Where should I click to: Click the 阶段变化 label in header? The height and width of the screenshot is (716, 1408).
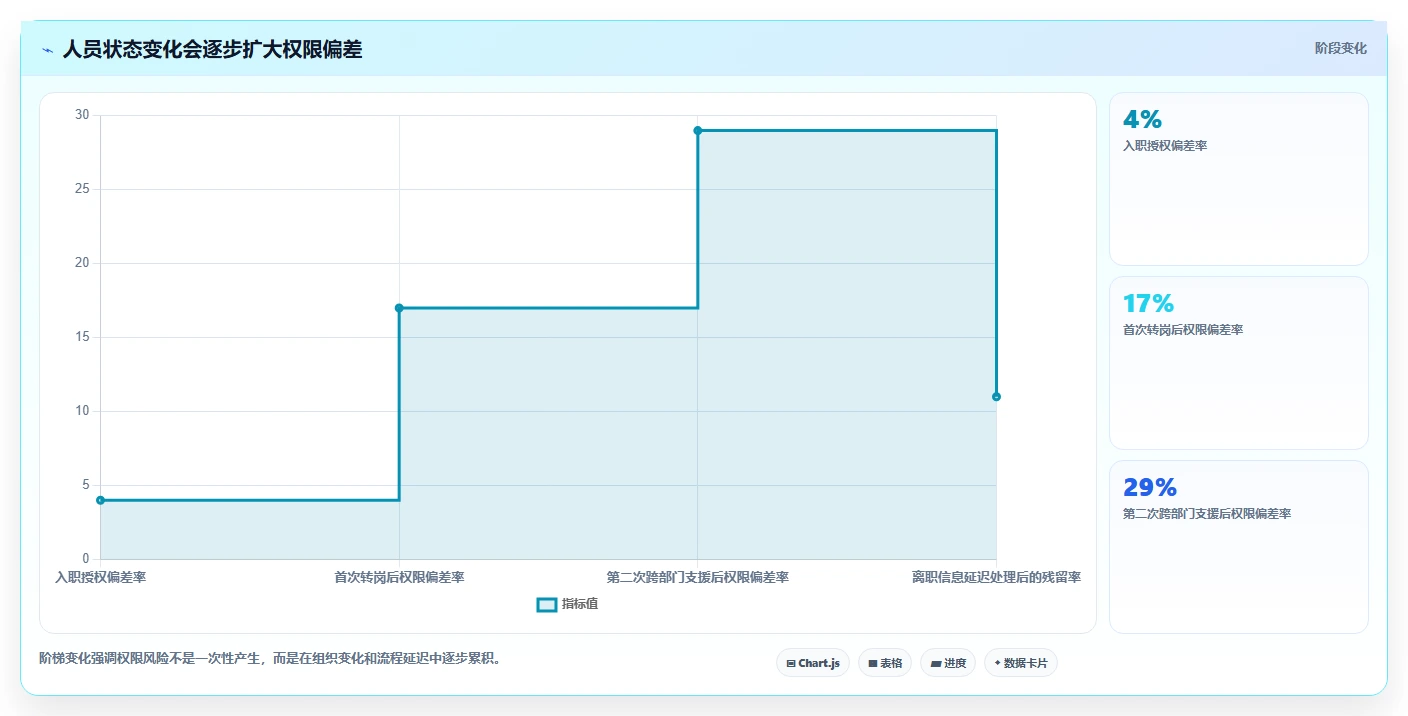(1340, 48)
